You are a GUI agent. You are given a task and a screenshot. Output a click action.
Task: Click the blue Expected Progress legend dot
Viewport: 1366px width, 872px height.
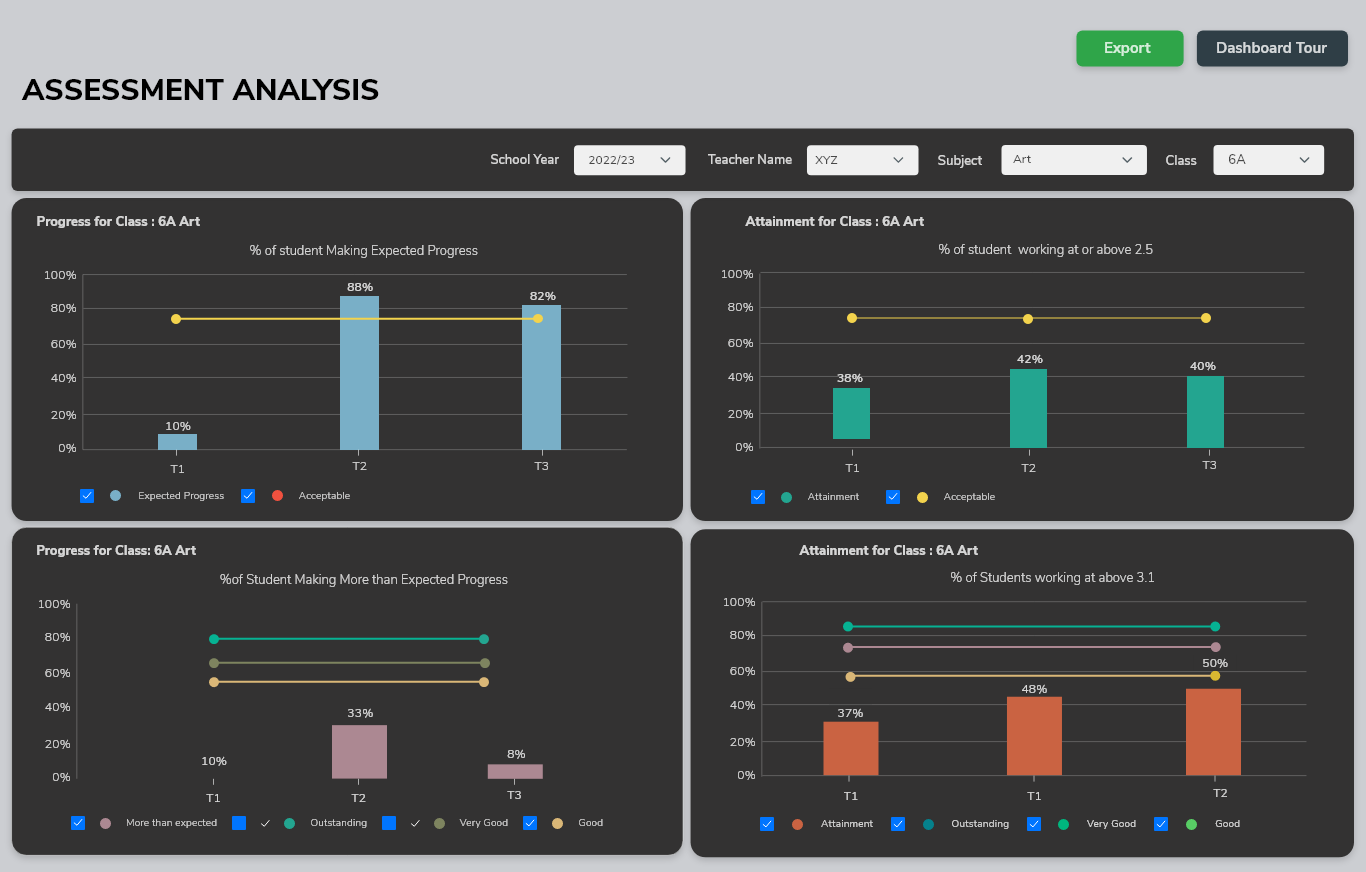point(116,496)
